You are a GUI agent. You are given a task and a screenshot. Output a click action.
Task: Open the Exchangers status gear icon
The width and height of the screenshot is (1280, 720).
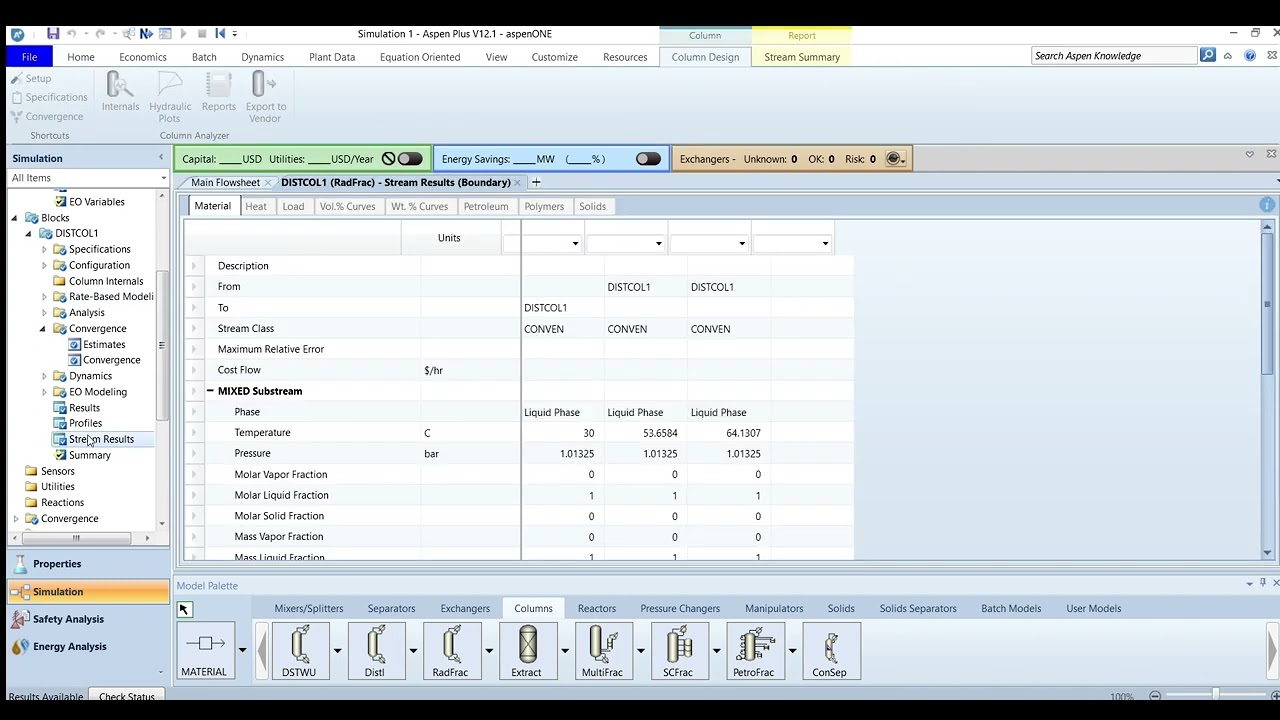coord(895,159)
